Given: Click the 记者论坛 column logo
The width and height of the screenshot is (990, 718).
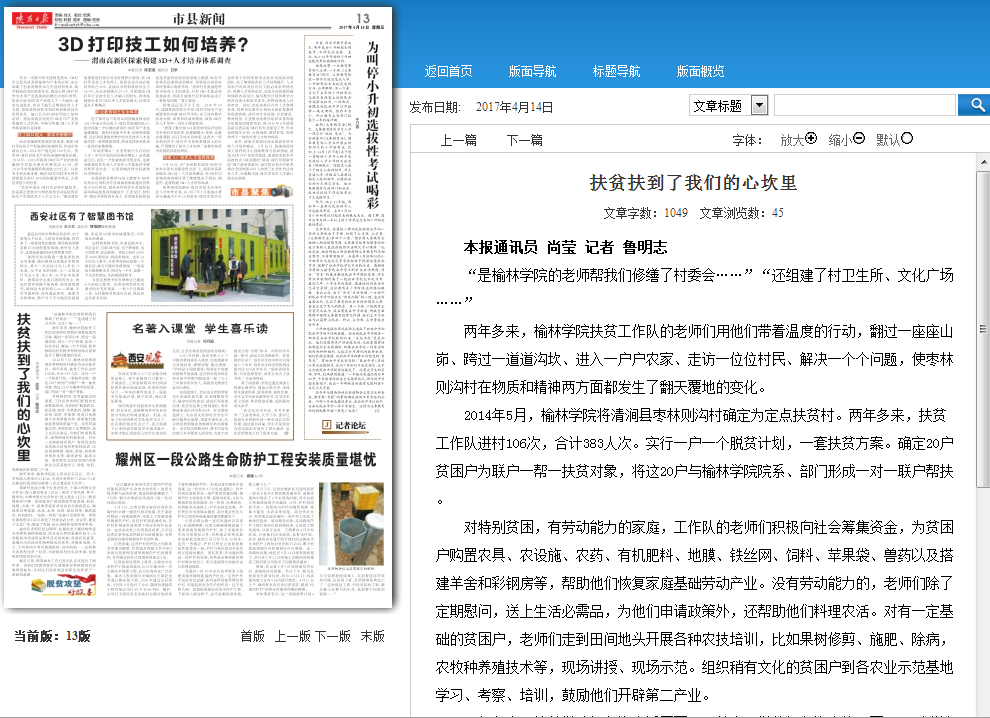Looking at the screenshot, I should 344,426.
